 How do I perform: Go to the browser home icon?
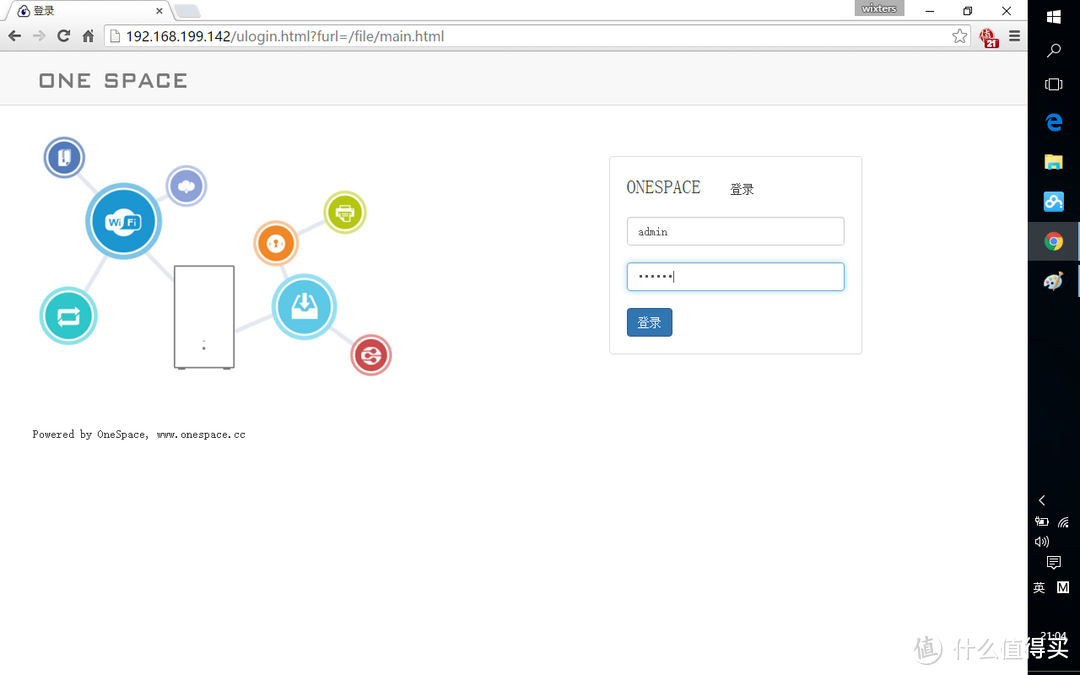(x=88, y=36)
